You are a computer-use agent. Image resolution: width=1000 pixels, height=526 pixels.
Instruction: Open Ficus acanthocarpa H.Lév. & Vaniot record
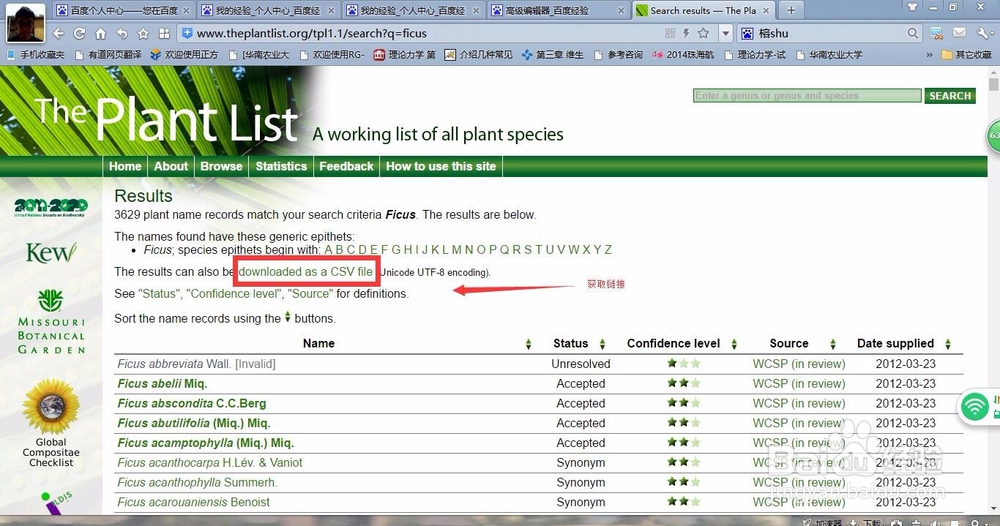210,463
